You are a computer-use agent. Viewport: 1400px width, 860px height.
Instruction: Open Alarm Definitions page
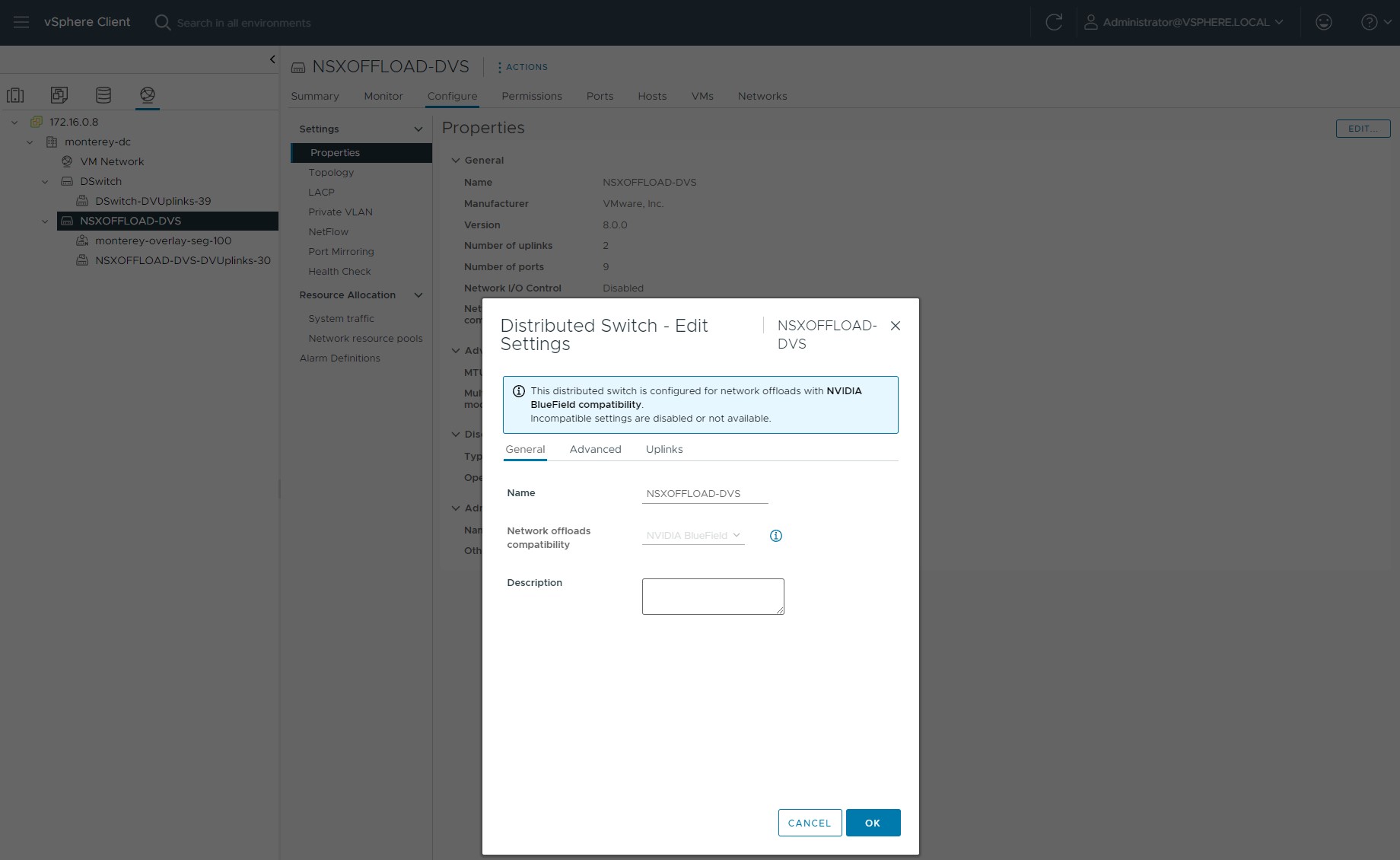pyautogui.click(x=339, y=358)
